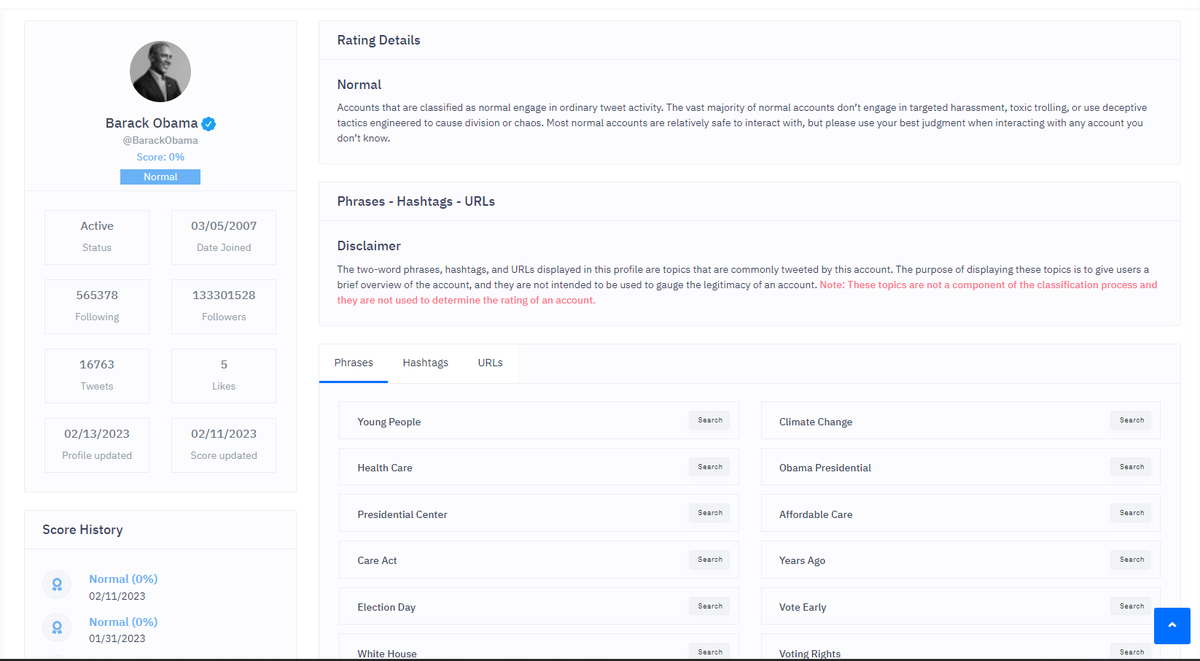Click the award icon beside 02/11/2023 score

[58, 585]
